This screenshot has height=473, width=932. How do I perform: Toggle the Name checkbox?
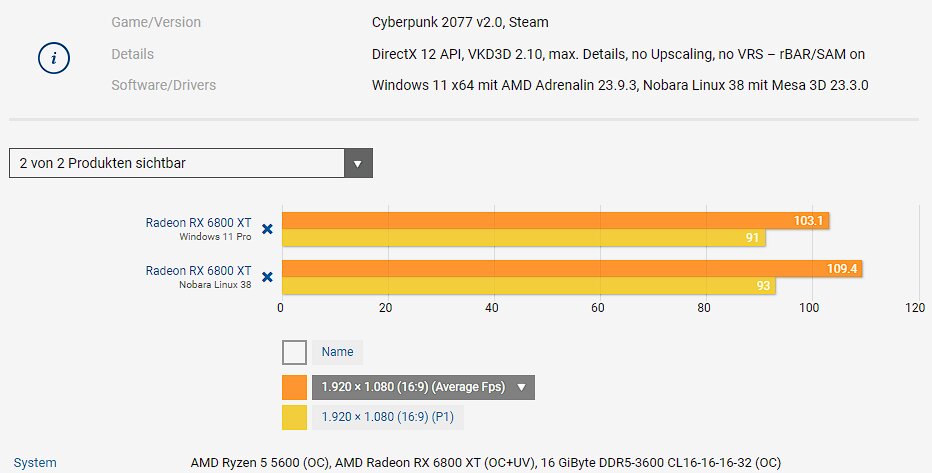point(294,352)
